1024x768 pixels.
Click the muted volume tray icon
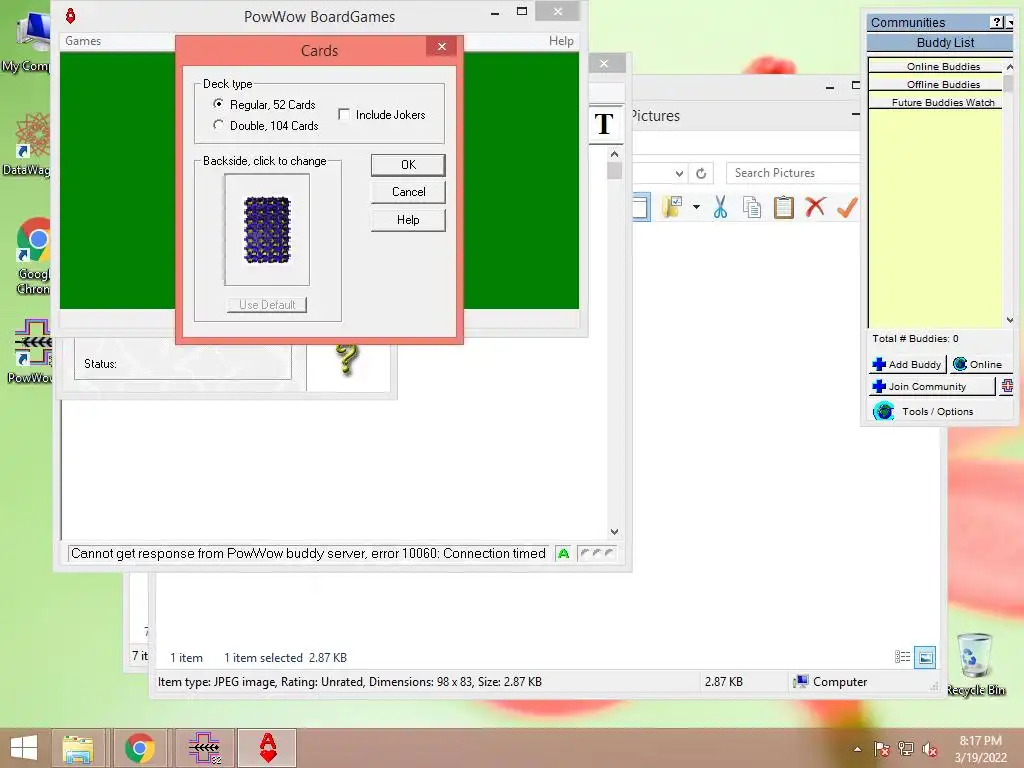click(x=930, y=749)
